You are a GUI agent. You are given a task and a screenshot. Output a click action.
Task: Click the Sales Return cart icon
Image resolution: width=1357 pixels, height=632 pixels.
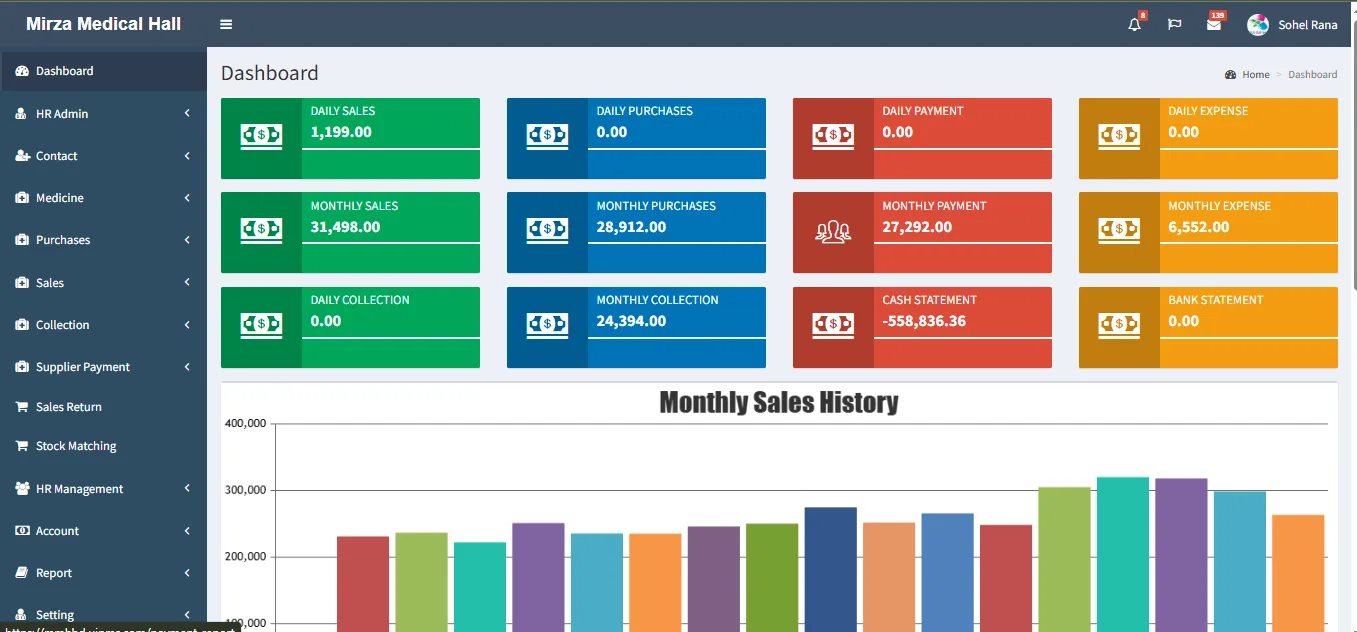(22, 407)
